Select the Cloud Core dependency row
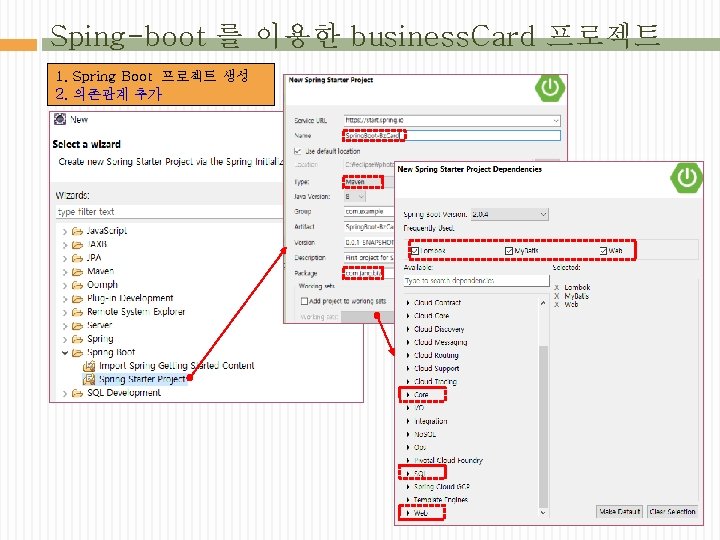Screen dimensions: 720x540 (x=432, y=316)
